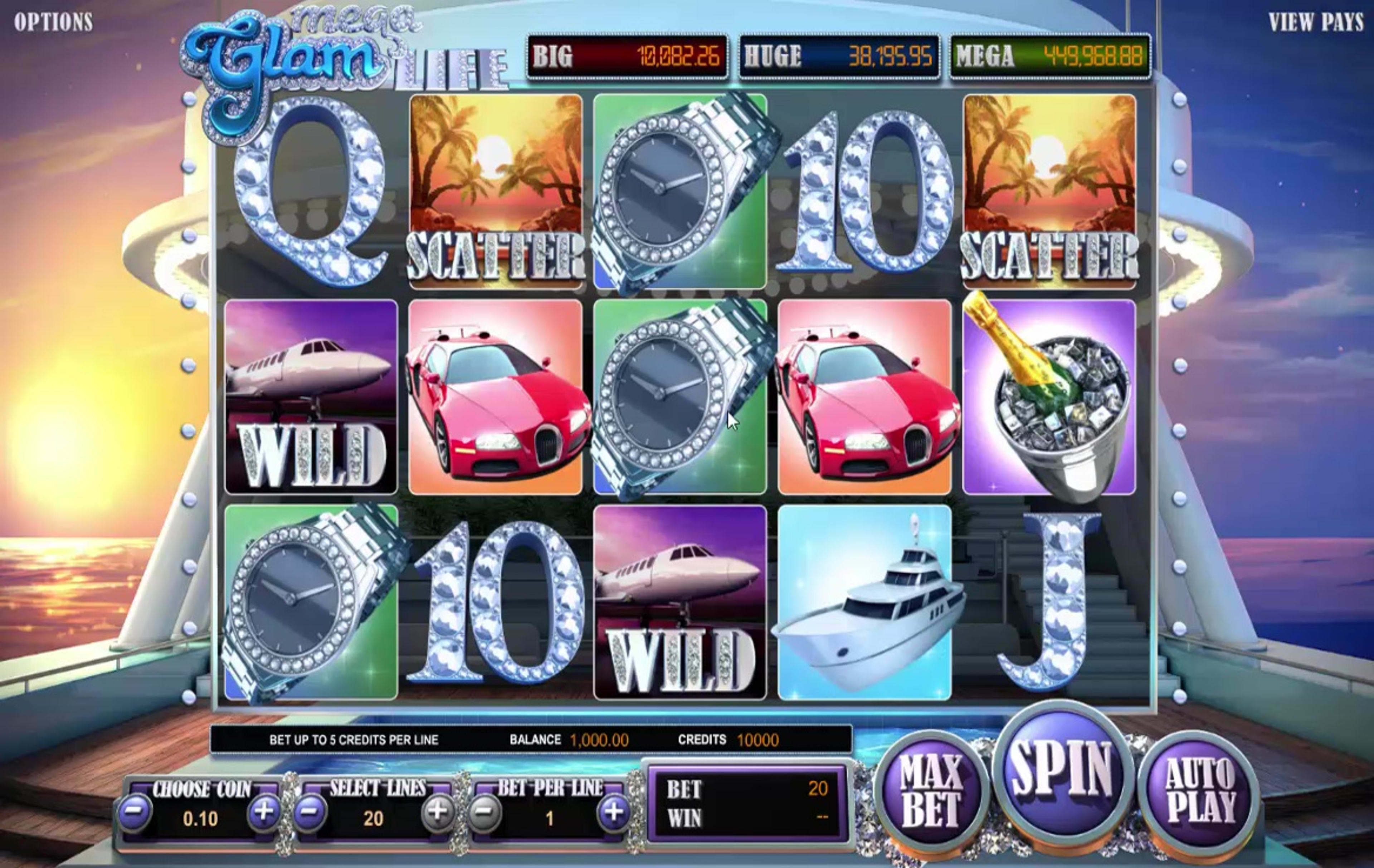This screenshot has width=1374, height=868.
Task: Click the white yacht symbol
Action: point(864,602)
